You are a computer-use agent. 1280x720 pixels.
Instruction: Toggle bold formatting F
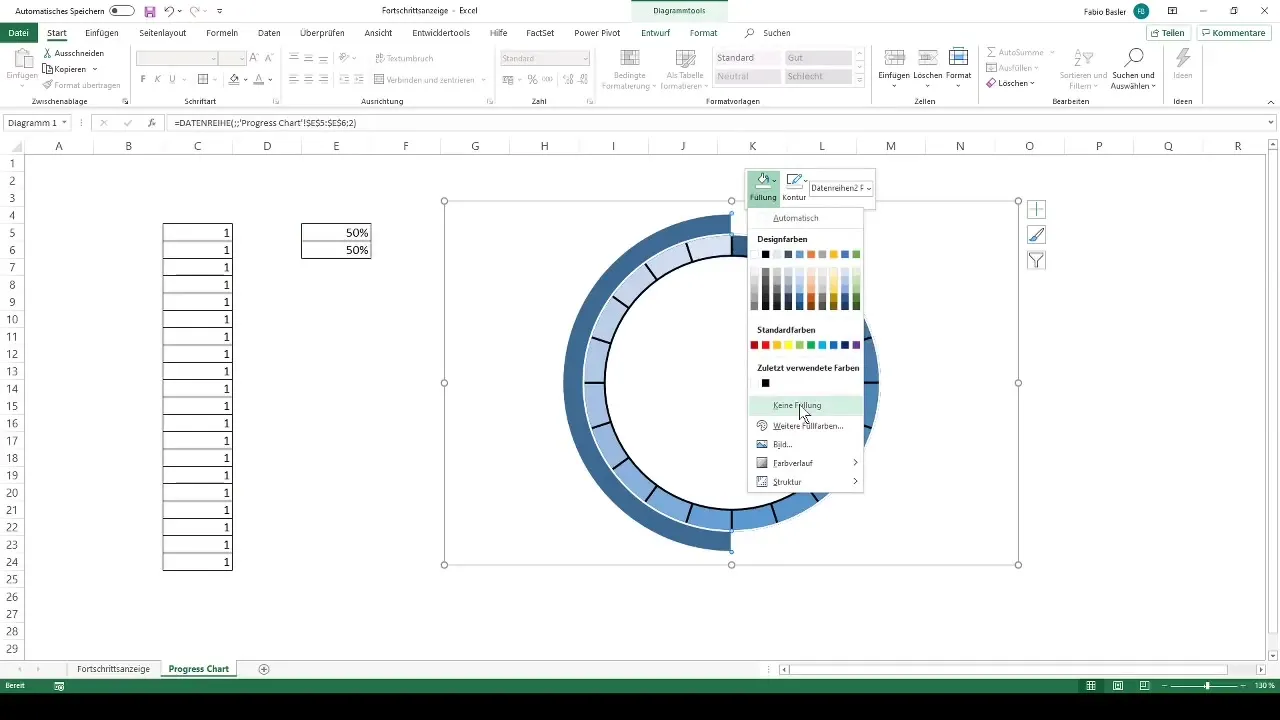[x=143, y=79]
